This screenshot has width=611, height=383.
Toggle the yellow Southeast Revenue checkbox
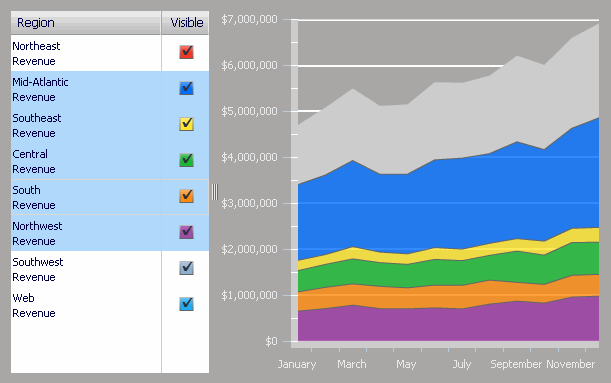click(186, 124)
